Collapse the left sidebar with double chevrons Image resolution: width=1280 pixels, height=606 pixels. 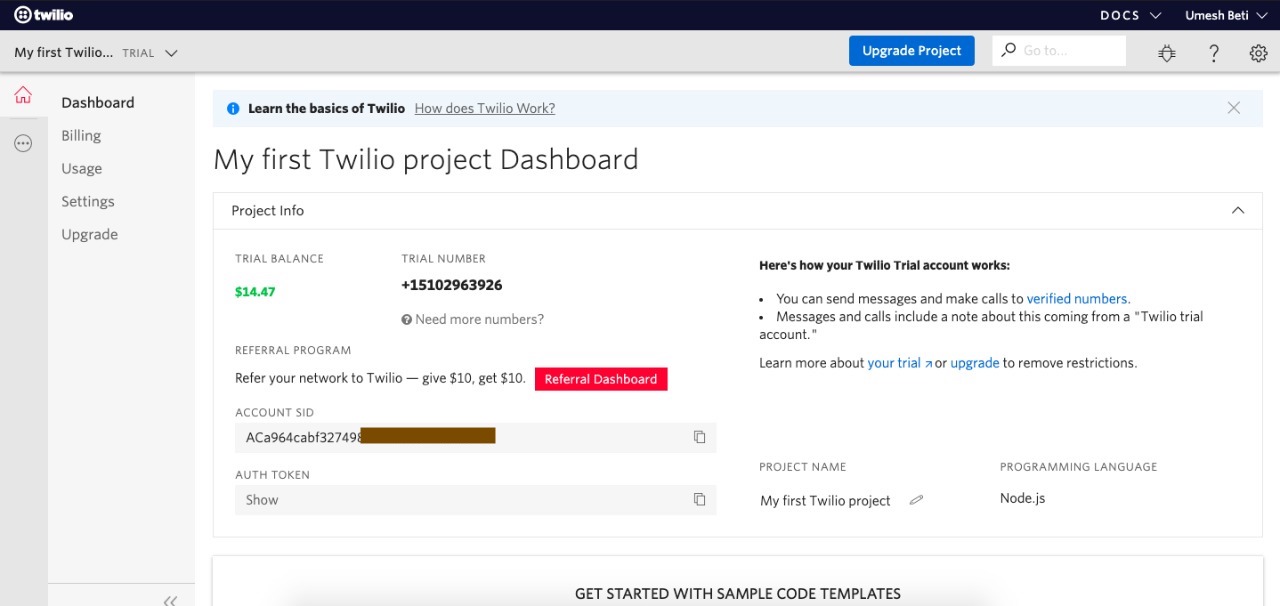pyautogui.click(x=170, y=598)
